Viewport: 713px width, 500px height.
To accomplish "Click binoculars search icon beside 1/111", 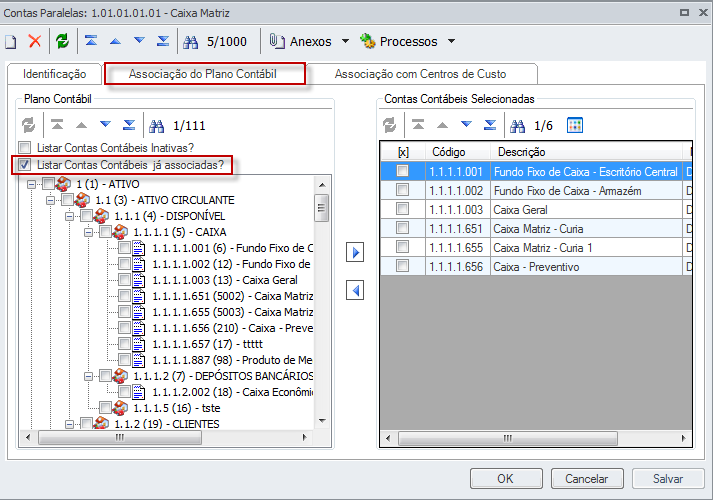I will (x=156, y=125).
